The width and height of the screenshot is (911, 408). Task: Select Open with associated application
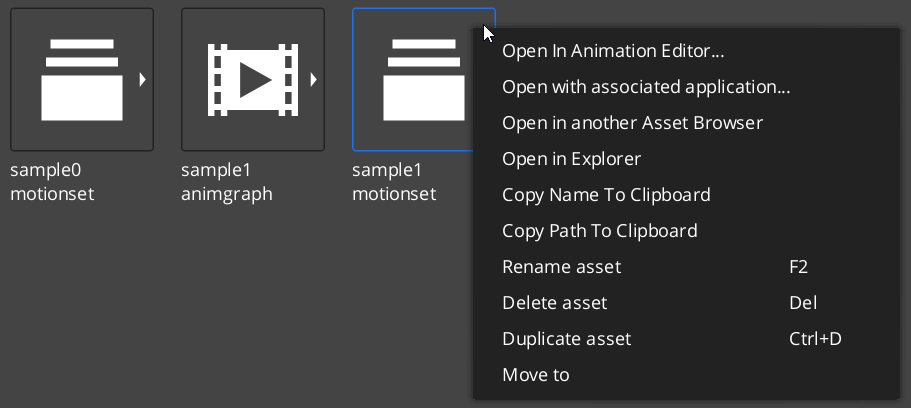646,87
